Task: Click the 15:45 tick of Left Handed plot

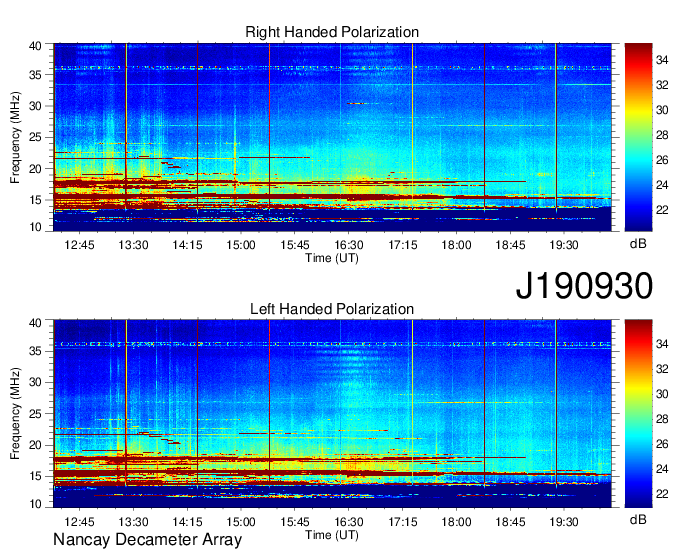Action: pos(295,522)
